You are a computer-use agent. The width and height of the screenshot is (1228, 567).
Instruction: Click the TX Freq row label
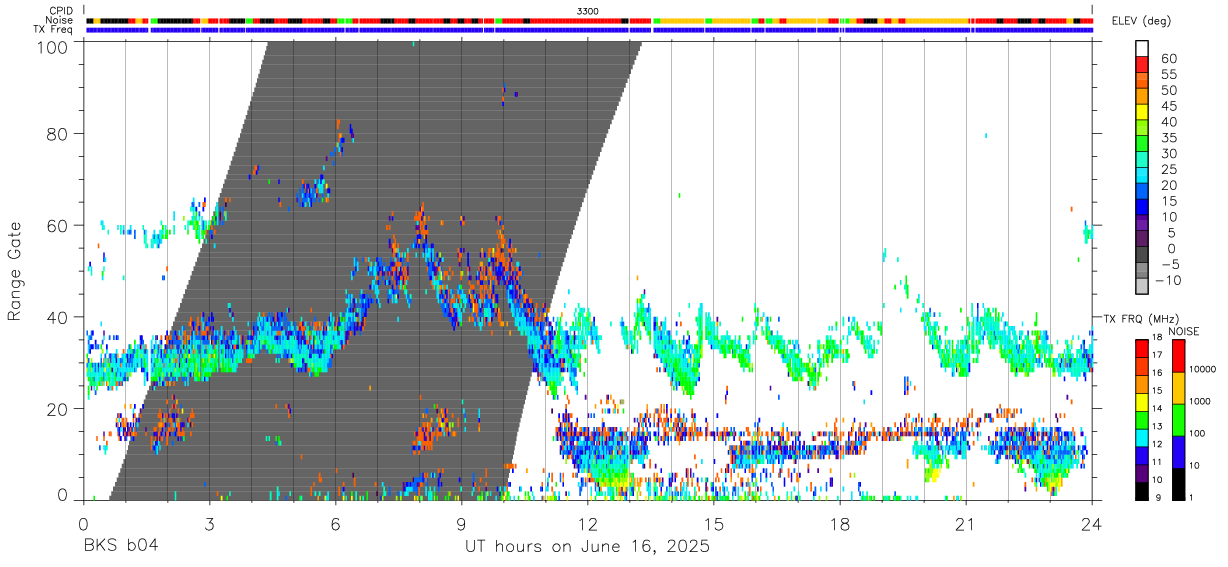55,29
